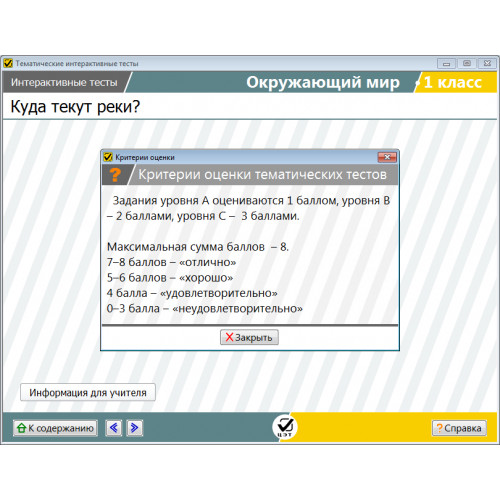Open the Справка help button

459,428
